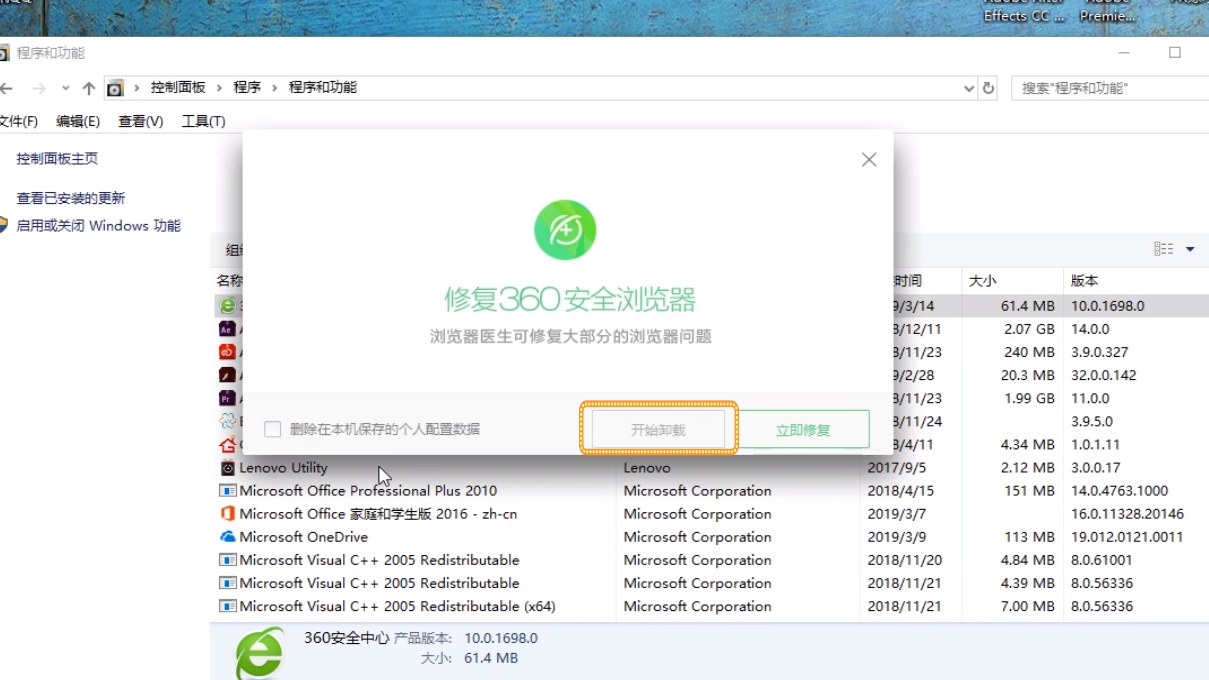Open the recent locations dropdown chevron
Viewport: 1209px width, 680px height.
point(65,88)
